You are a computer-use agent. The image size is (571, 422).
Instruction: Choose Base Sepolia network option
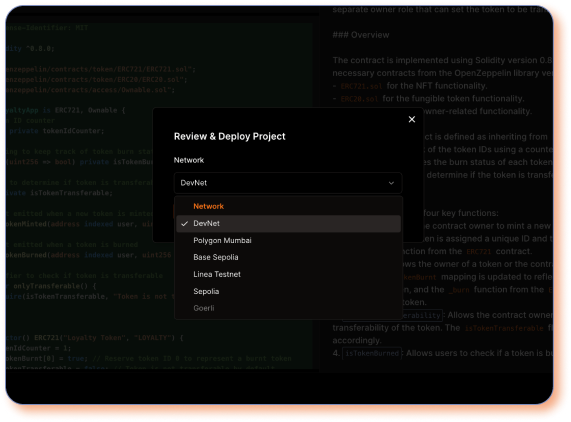click(288, 257)
